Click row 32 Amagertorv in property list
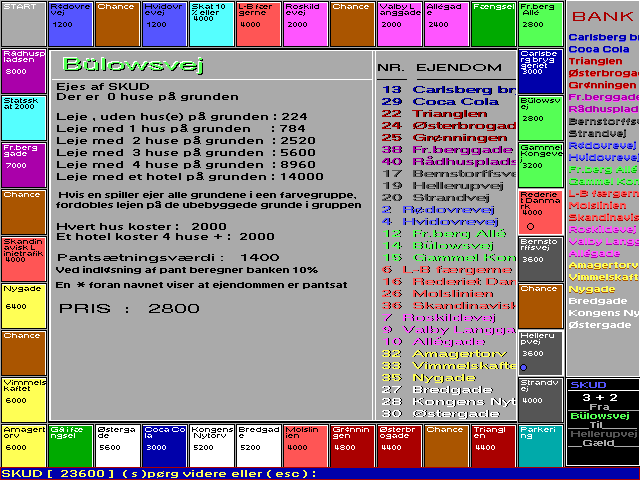640x480 pixels. click(x=444, y=354)
